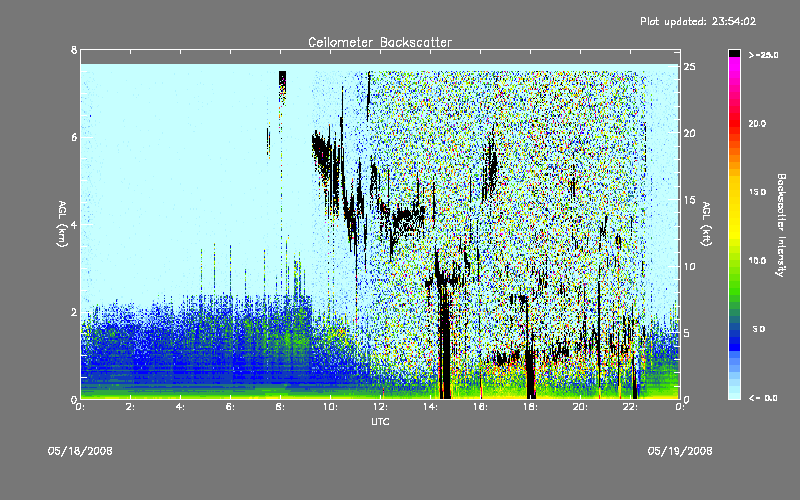This screenshot has width=800, height=500.
Task: Click the 5 kft tick on the right axis
Action: point(687,333)
